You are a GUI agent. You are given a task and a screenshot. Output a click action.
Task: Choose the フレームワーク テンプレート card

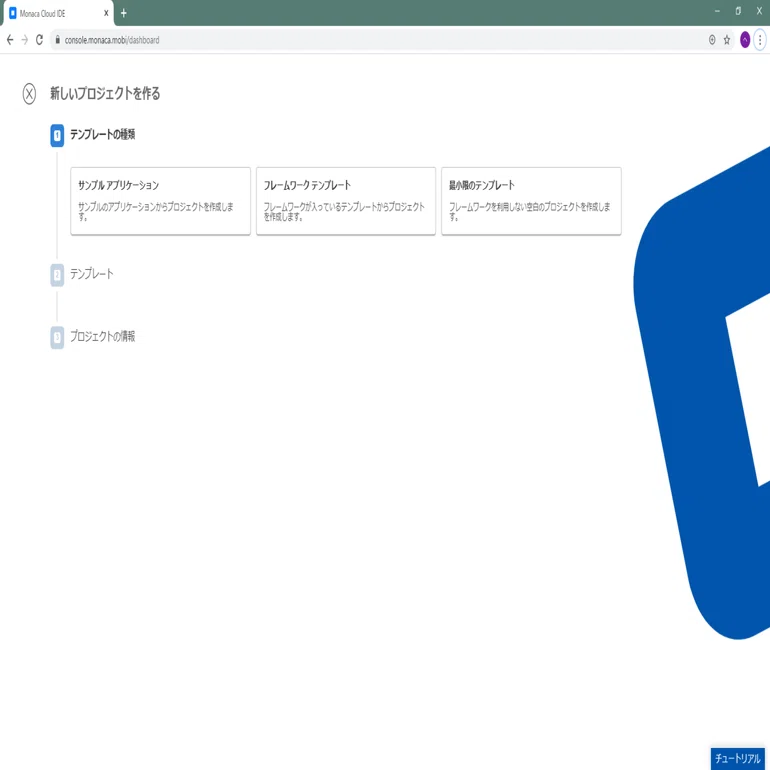(x=346, y=201)
